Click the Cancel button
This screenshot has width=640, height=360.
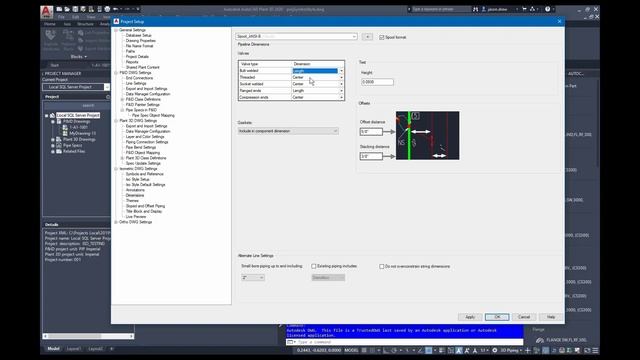pos(524,317)
